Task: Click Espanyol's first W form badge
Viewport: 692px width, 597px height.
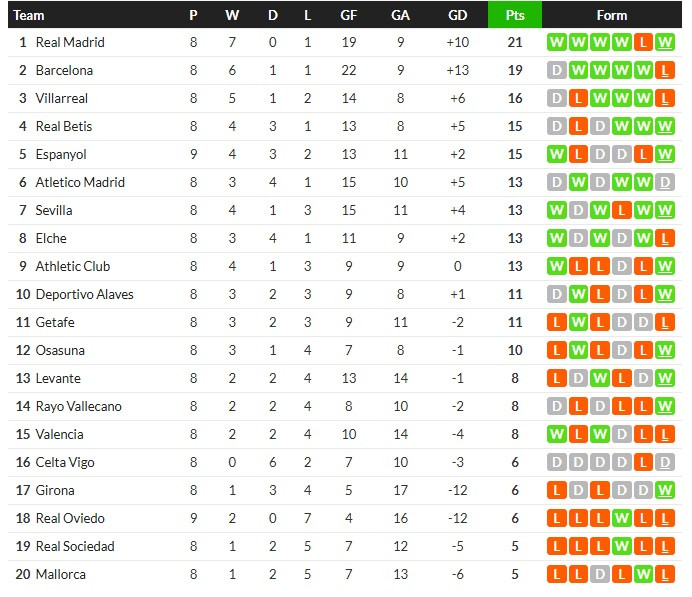Action: 557,155
